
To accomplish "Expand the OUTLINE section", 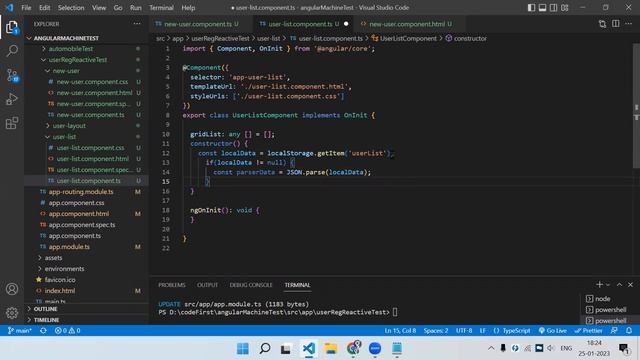I will click(x=45, y=309).
